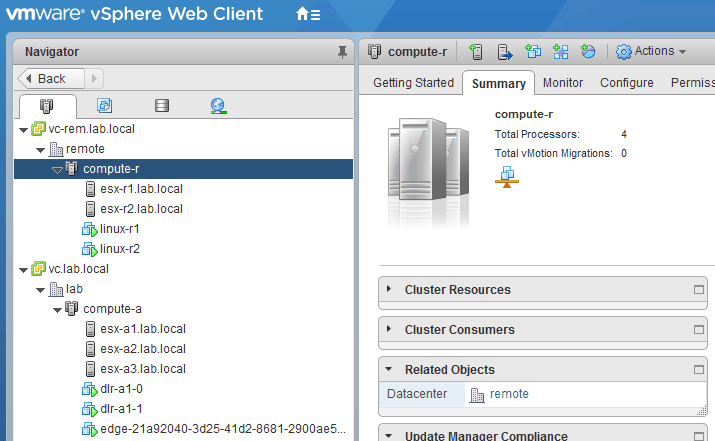Collapse the compute-a cluster node
The width and height of the screenshot is (715, 441).
[57, 310]
